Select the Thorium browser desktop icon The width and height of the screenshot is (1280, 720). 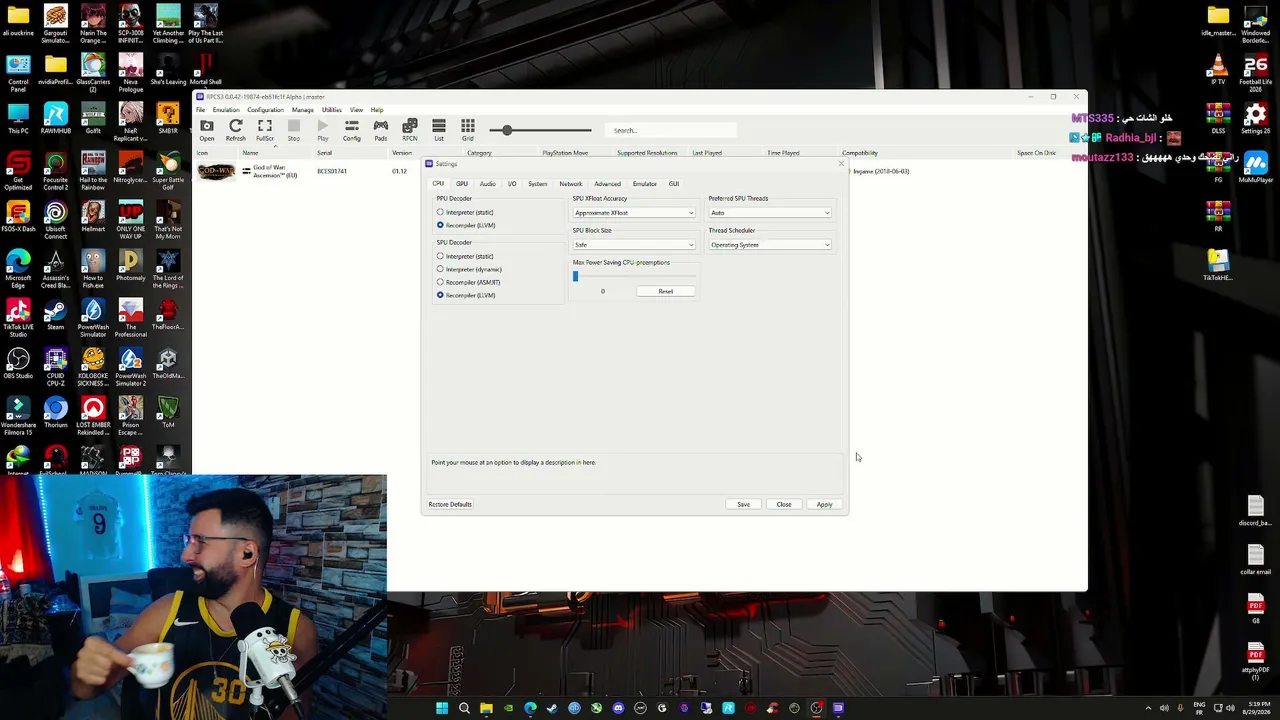56,412
